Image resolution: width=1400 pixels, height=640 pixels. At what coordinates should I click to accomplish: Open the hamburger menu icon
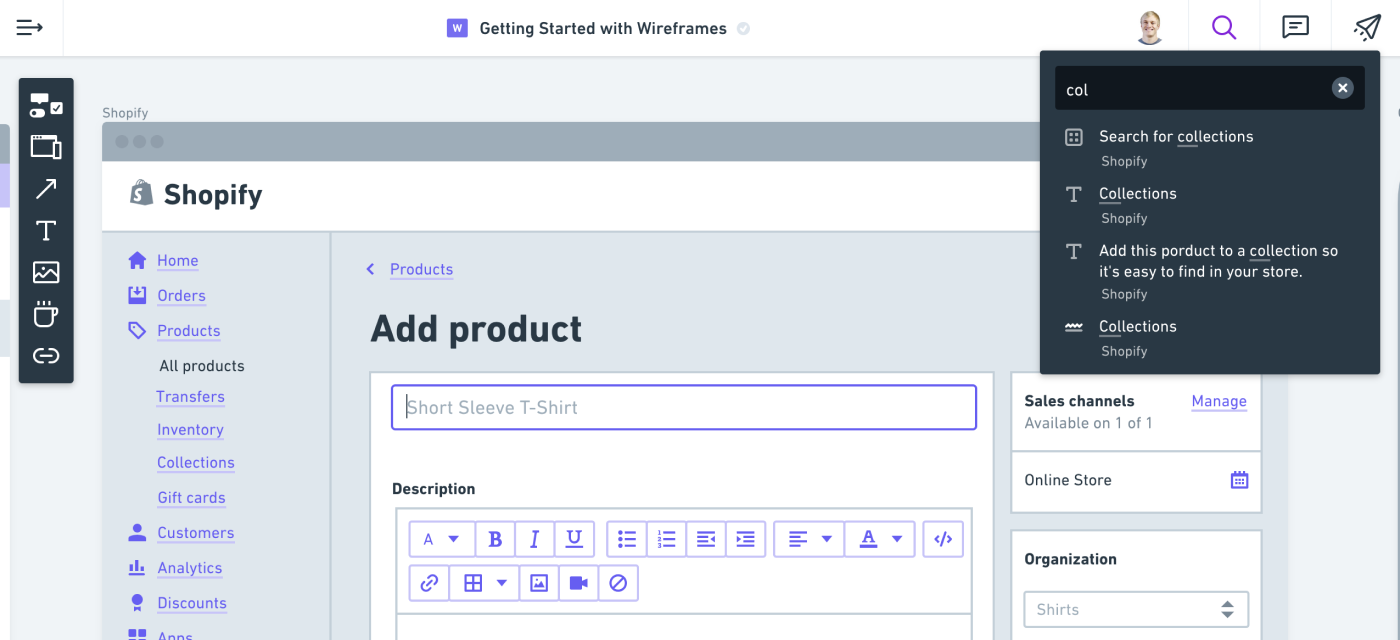pyautogui.click(x=30, y=28)
